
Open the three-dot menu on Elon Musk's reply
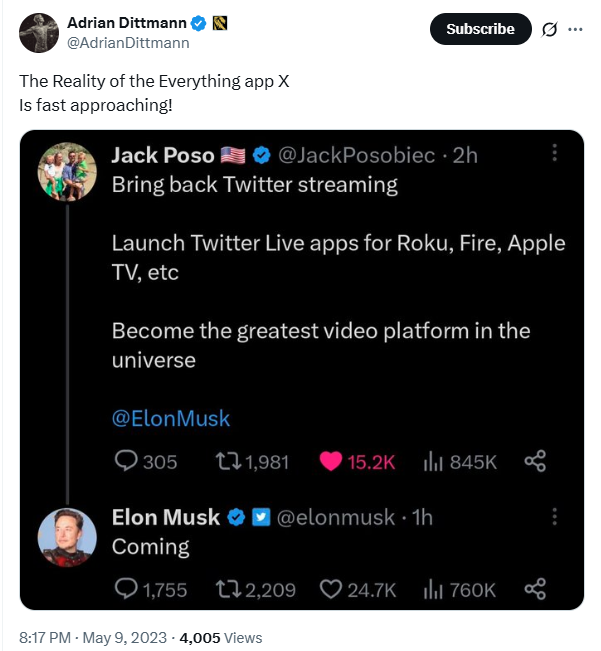[555, 516]
